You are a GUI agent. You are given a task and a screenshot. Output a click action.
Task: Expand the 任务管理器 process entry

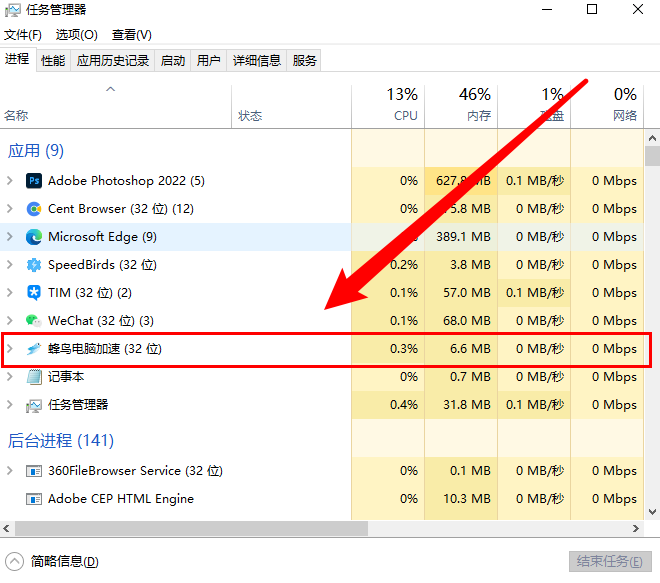pyautogui.click(x=10, y=405)
